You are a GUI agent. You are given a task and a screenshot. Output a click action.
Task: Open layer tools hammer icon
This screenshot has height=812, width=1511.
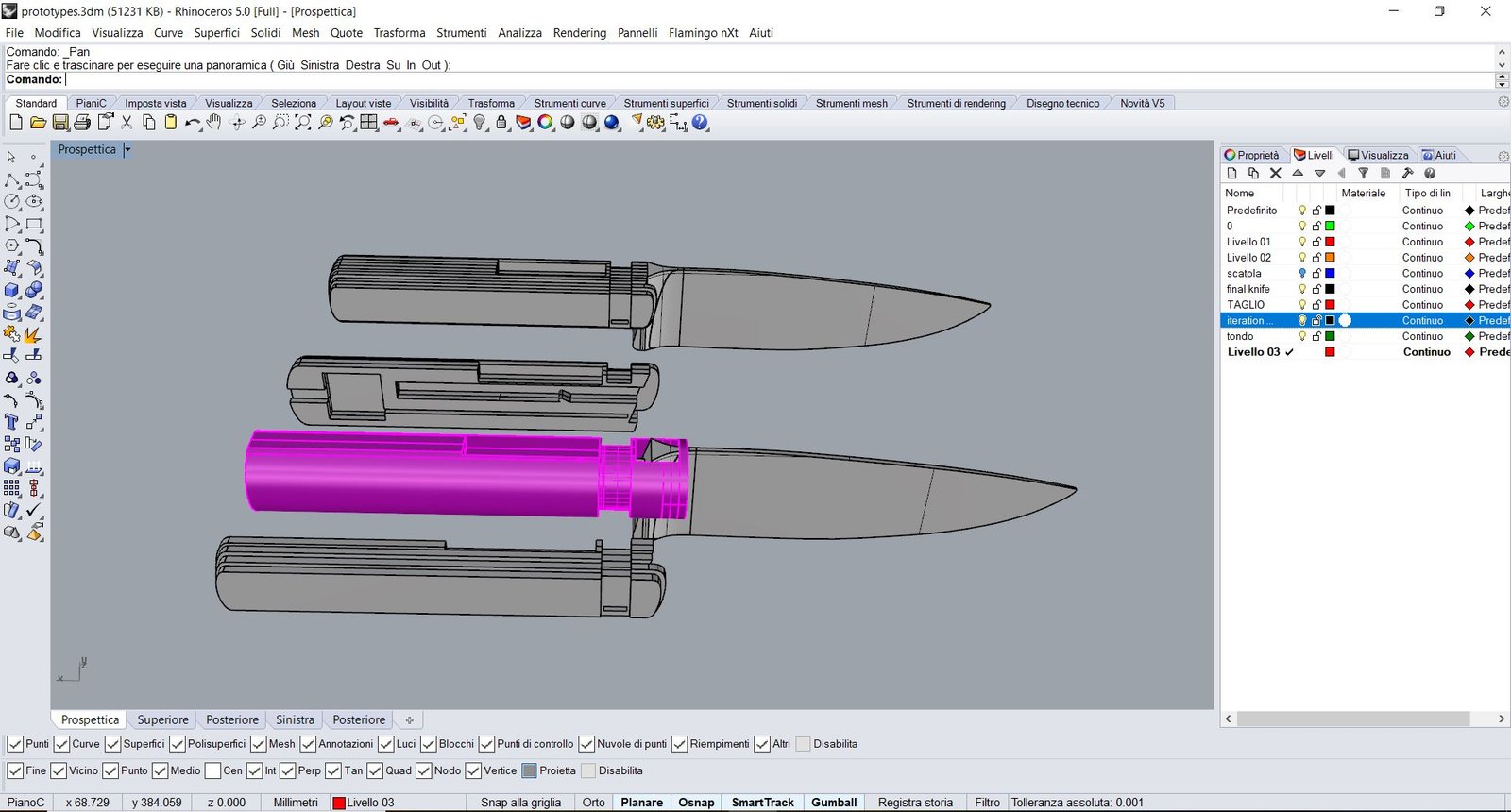[x=1407, y=174]
